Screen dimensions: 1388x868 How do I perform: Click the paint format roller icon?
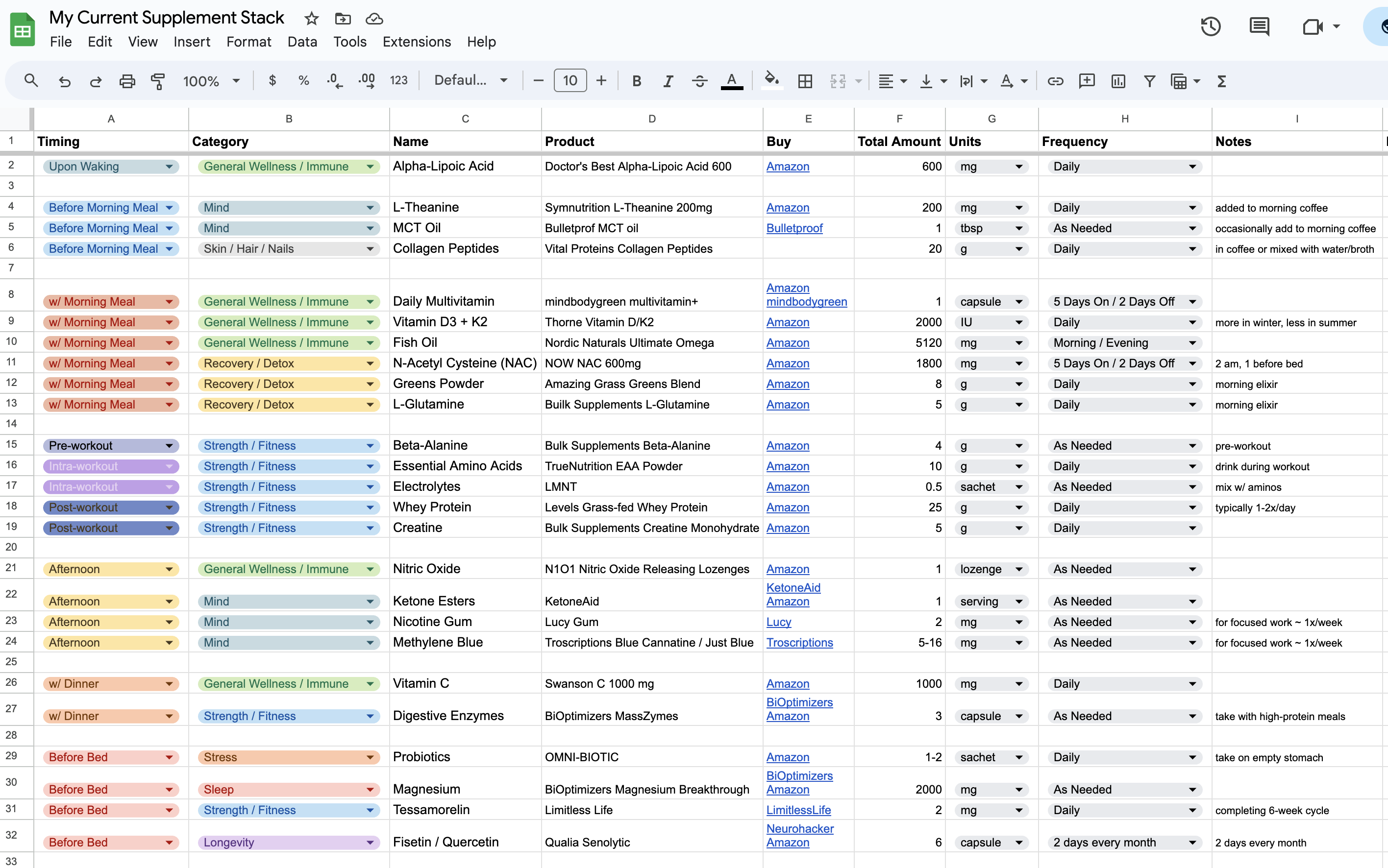pyautogui.click(x=157, y=81)
